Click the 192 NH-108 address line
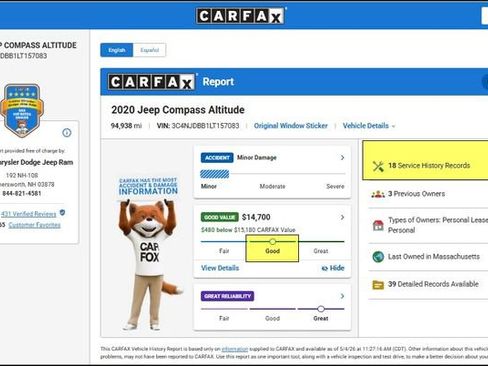 22,175
